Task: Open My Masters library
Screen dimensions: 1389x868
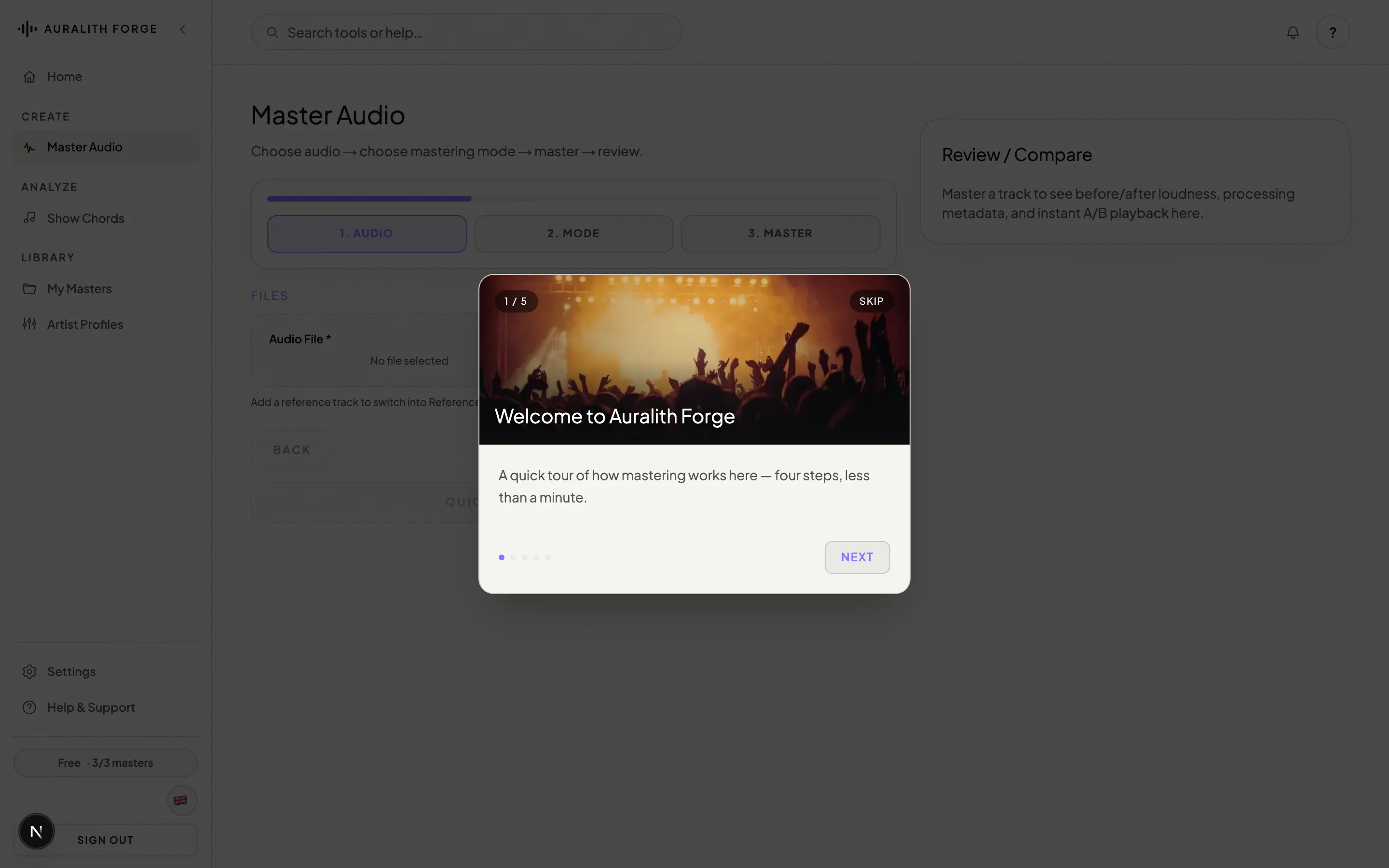Action: click(106, 289)
